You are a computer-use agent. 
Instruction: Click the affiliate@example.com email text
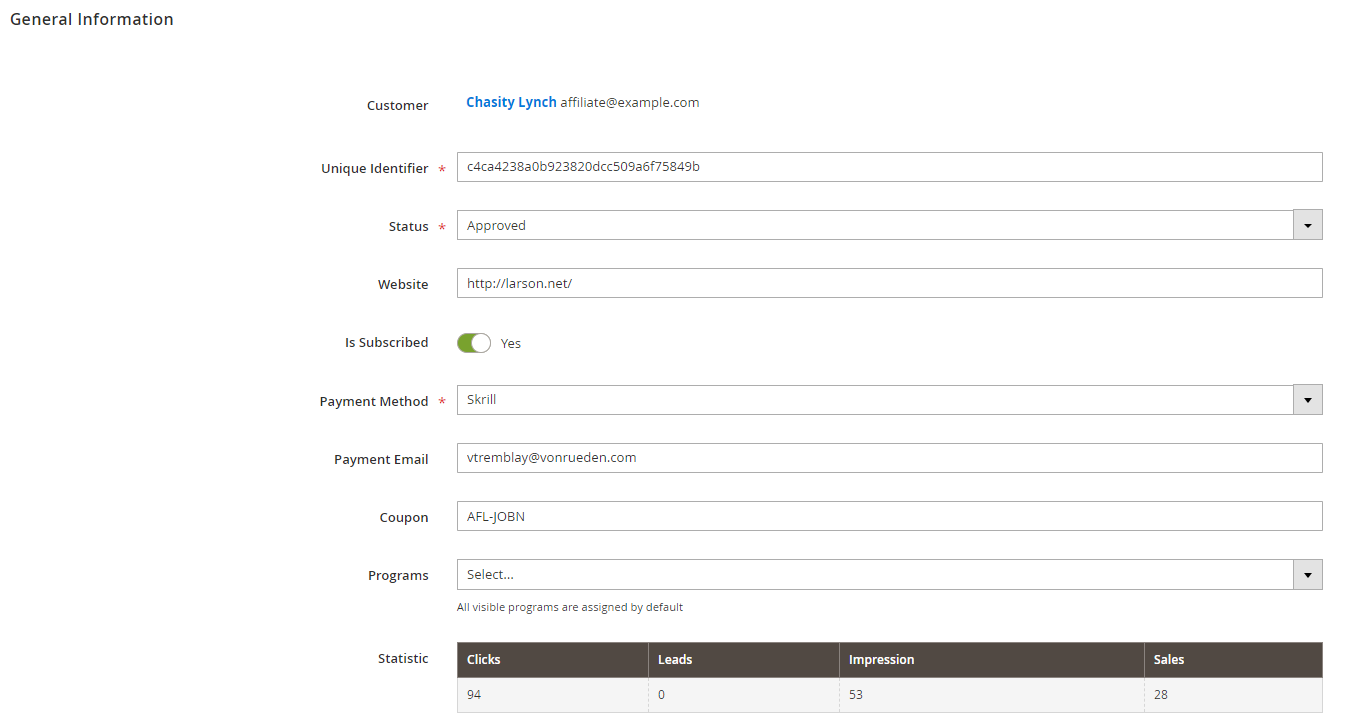(x=630, y=102)
